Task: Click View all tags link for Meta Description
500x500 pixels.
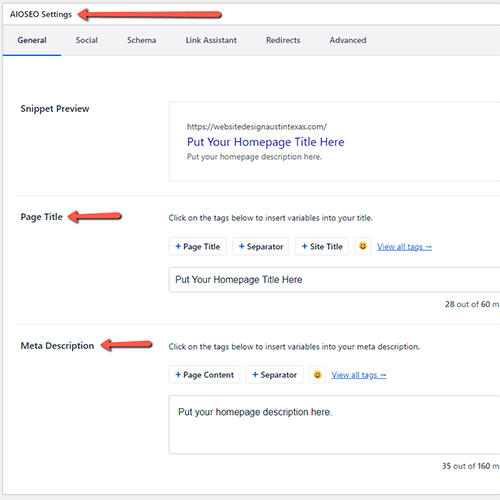Action: 359,375
